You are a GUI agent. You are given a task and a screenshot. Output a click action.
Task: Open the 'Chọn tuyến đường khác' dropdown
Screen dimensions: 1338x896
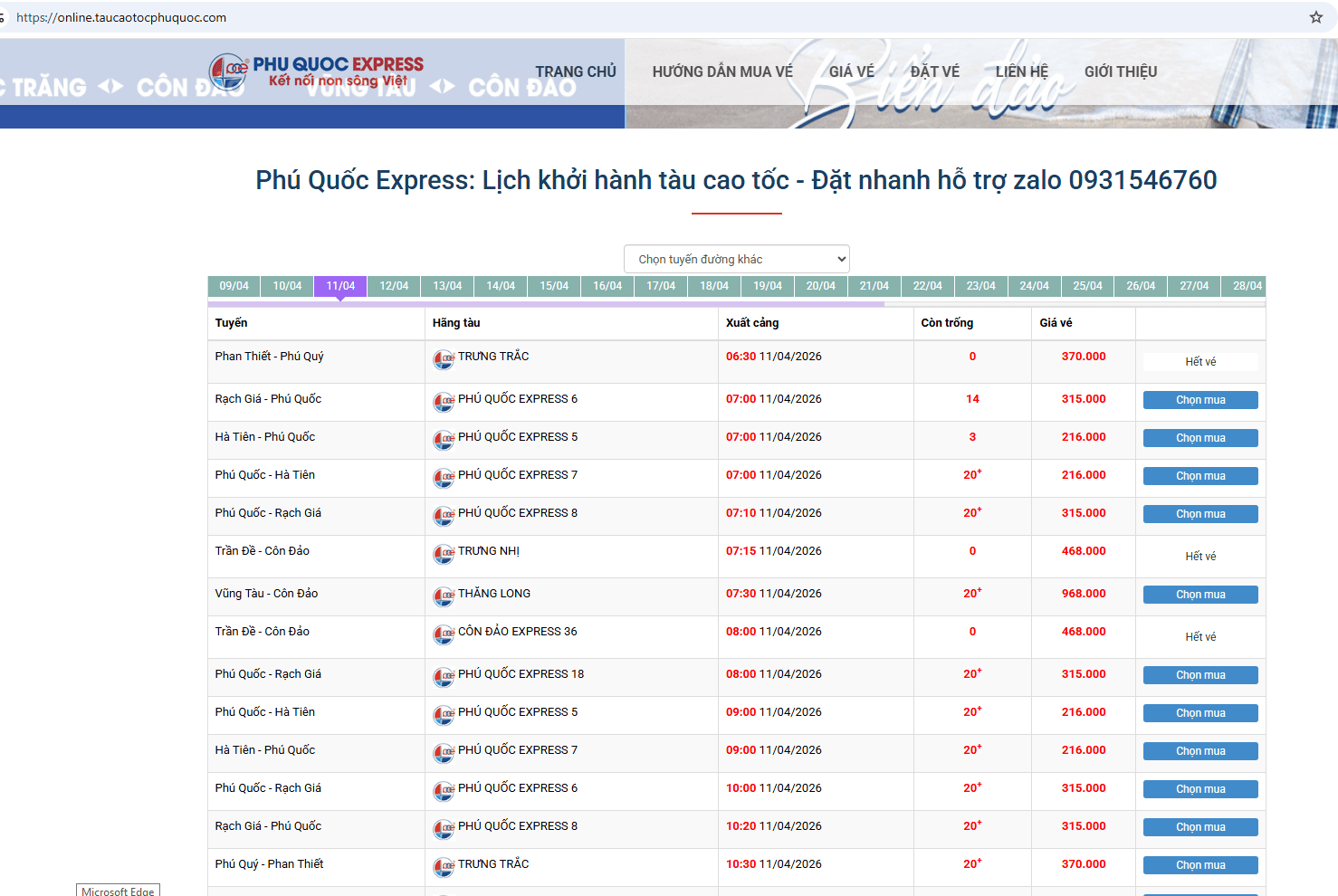tap(736, 259)
